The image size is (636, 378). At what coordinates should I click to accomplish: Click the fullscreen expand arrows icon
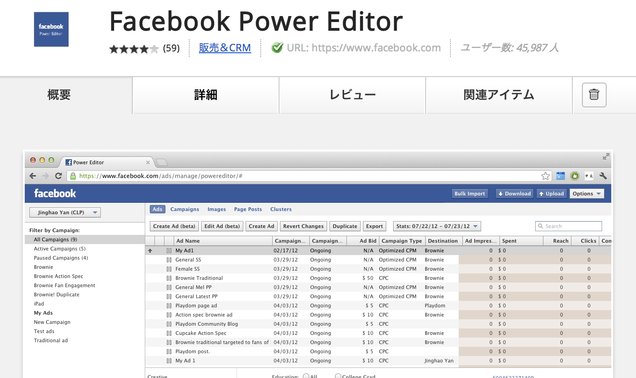[606, 157]
